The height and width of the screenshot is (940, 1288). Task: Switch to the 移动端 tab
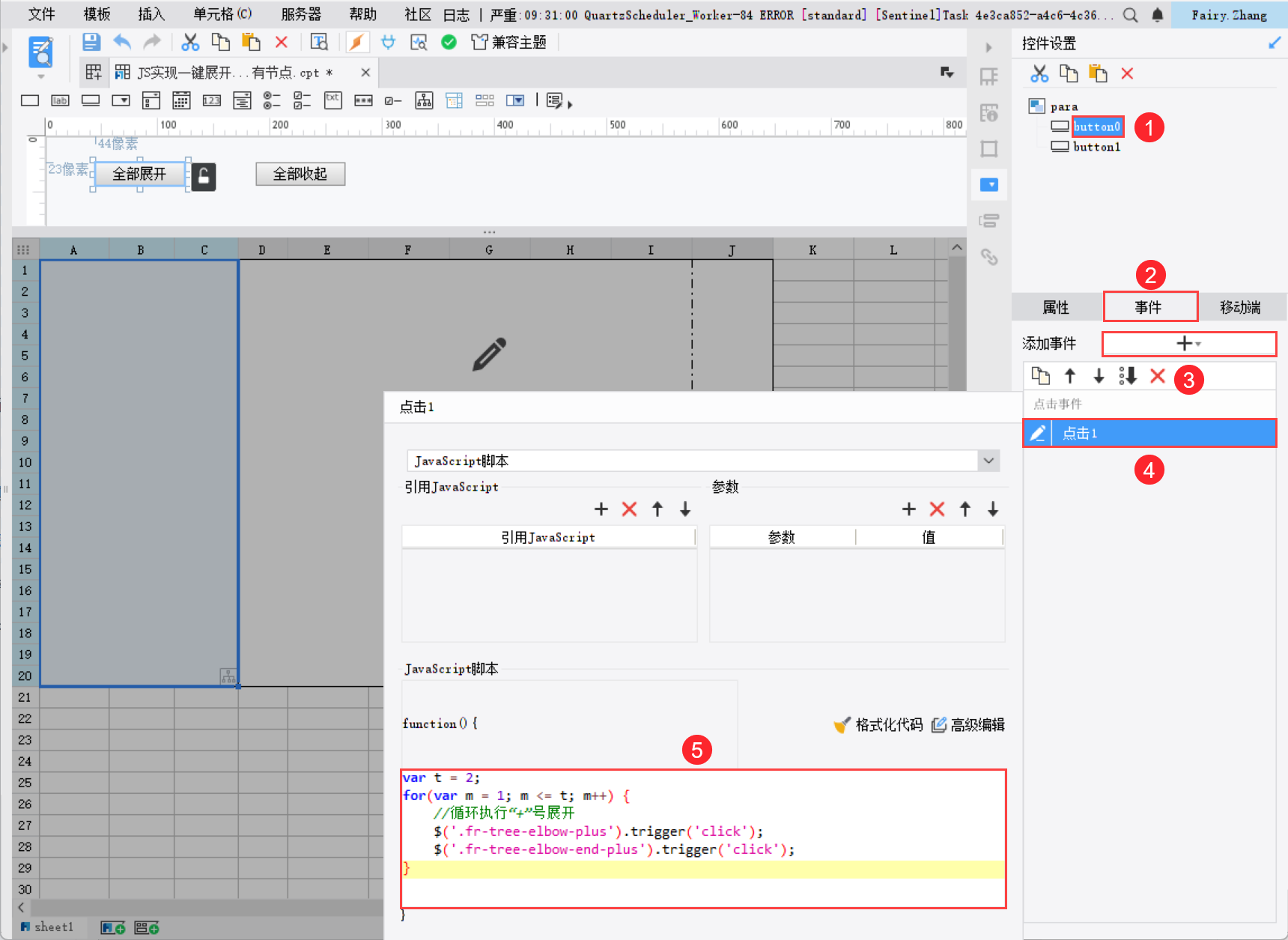[x=1240, y=307]
